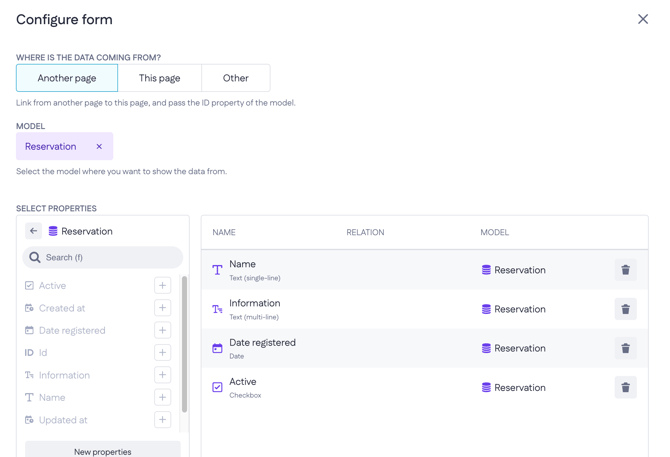The width and height of the screenshot is (670, 457).
Task: Add the Active property with plus
Action: click(162, 285)
